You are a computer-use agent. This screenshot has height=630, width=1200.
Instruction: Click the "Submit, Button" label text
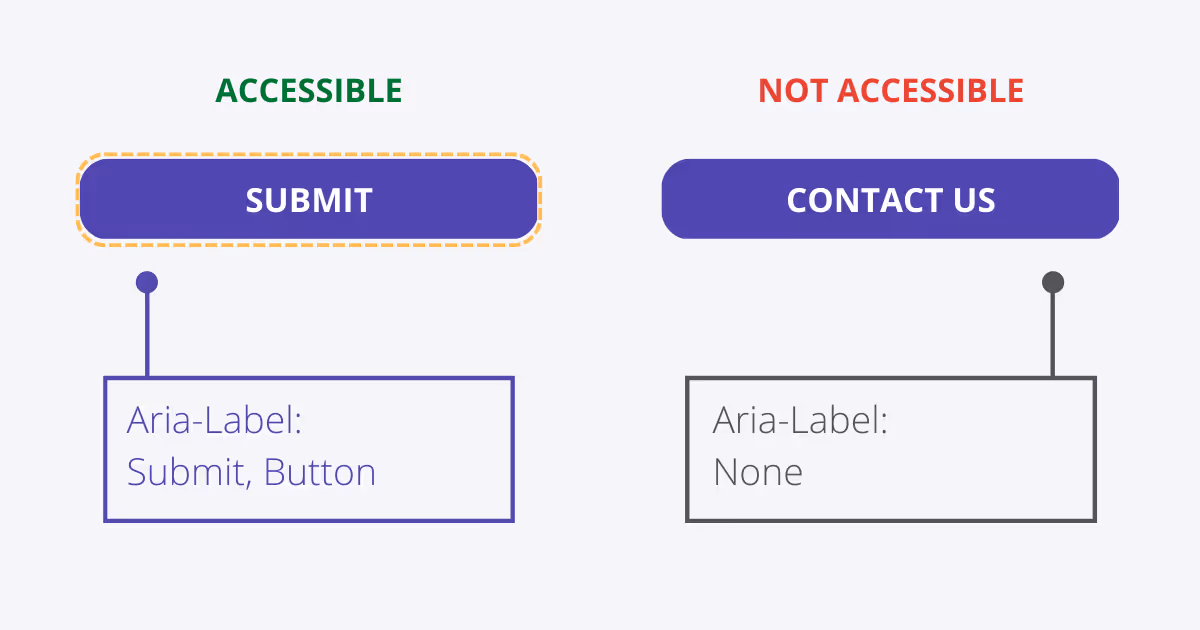[x=251, y=472]
